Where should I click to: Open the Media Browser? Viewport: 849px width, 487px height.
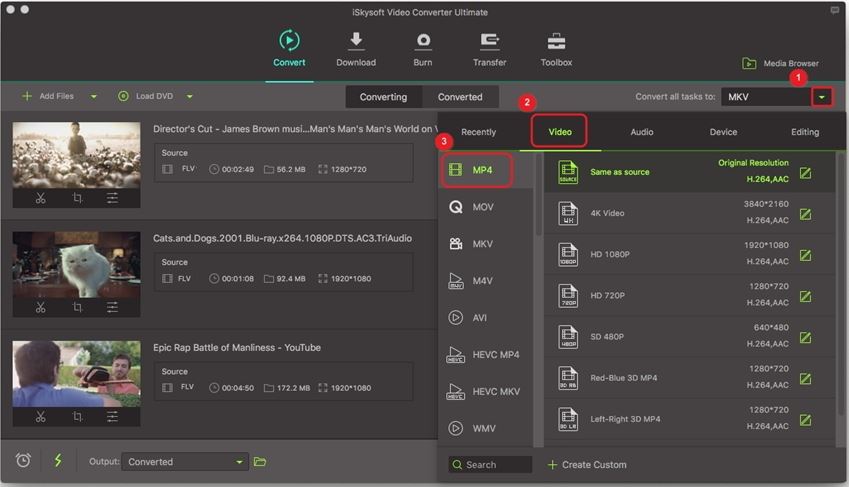click(780, 63)
